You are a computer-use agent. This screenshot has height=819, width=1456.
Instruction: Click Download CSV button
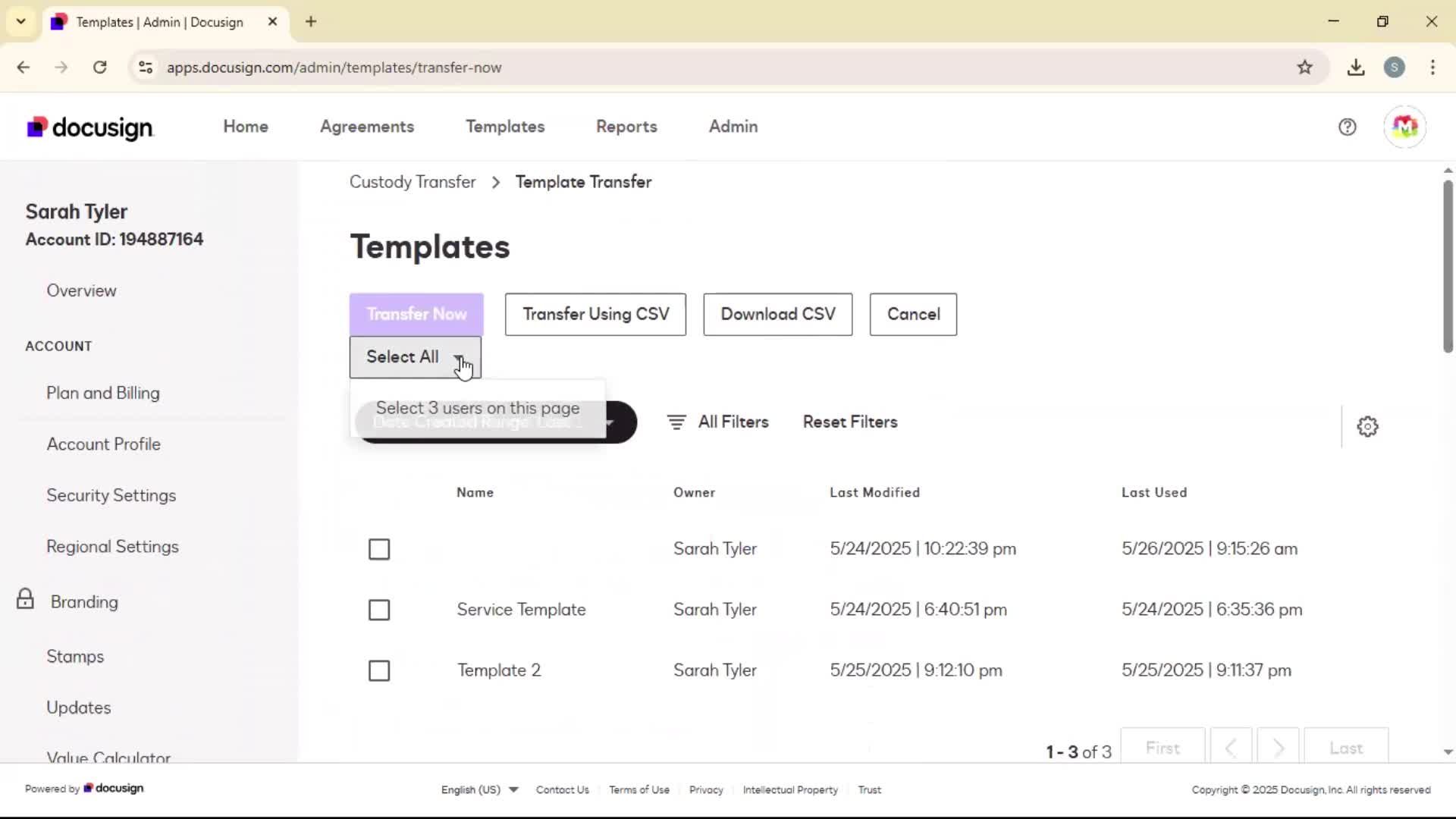778,314
